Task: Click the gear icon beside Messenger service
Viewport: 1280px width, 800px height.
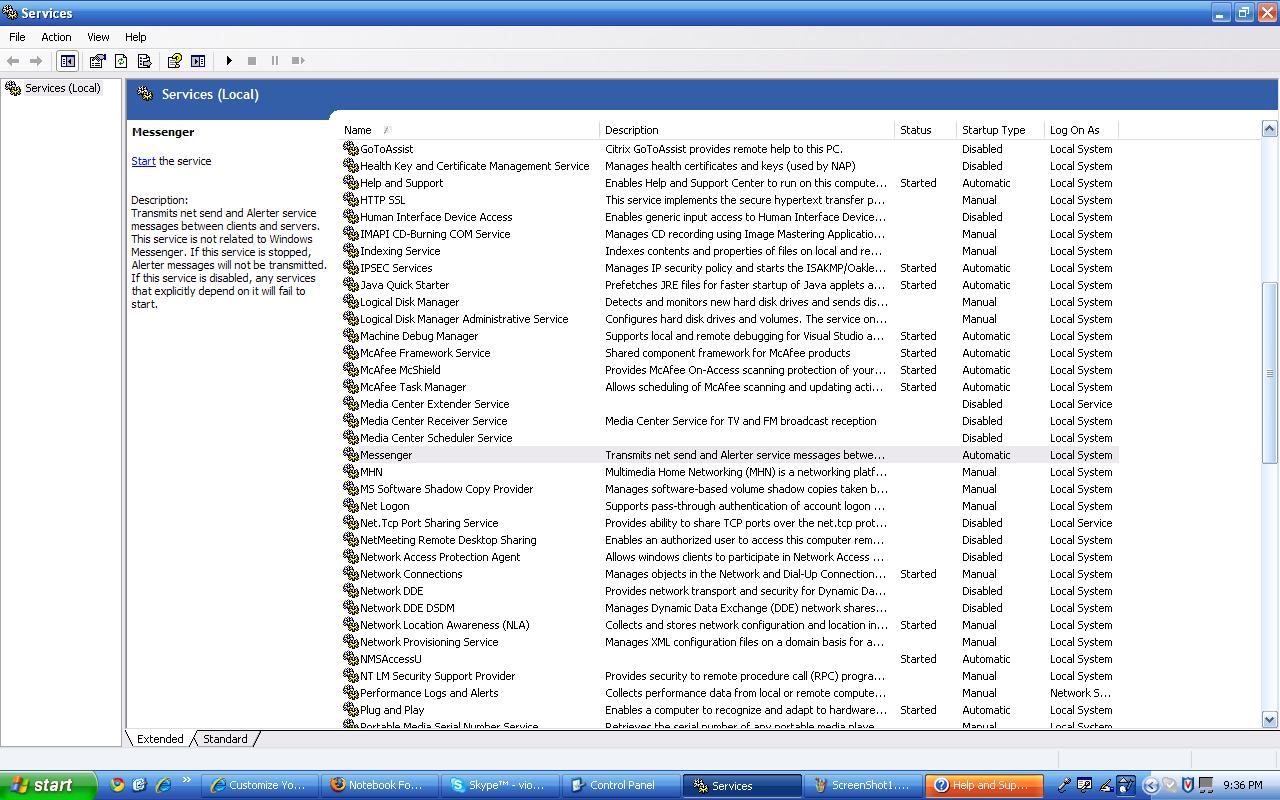Action: [351, 454]
